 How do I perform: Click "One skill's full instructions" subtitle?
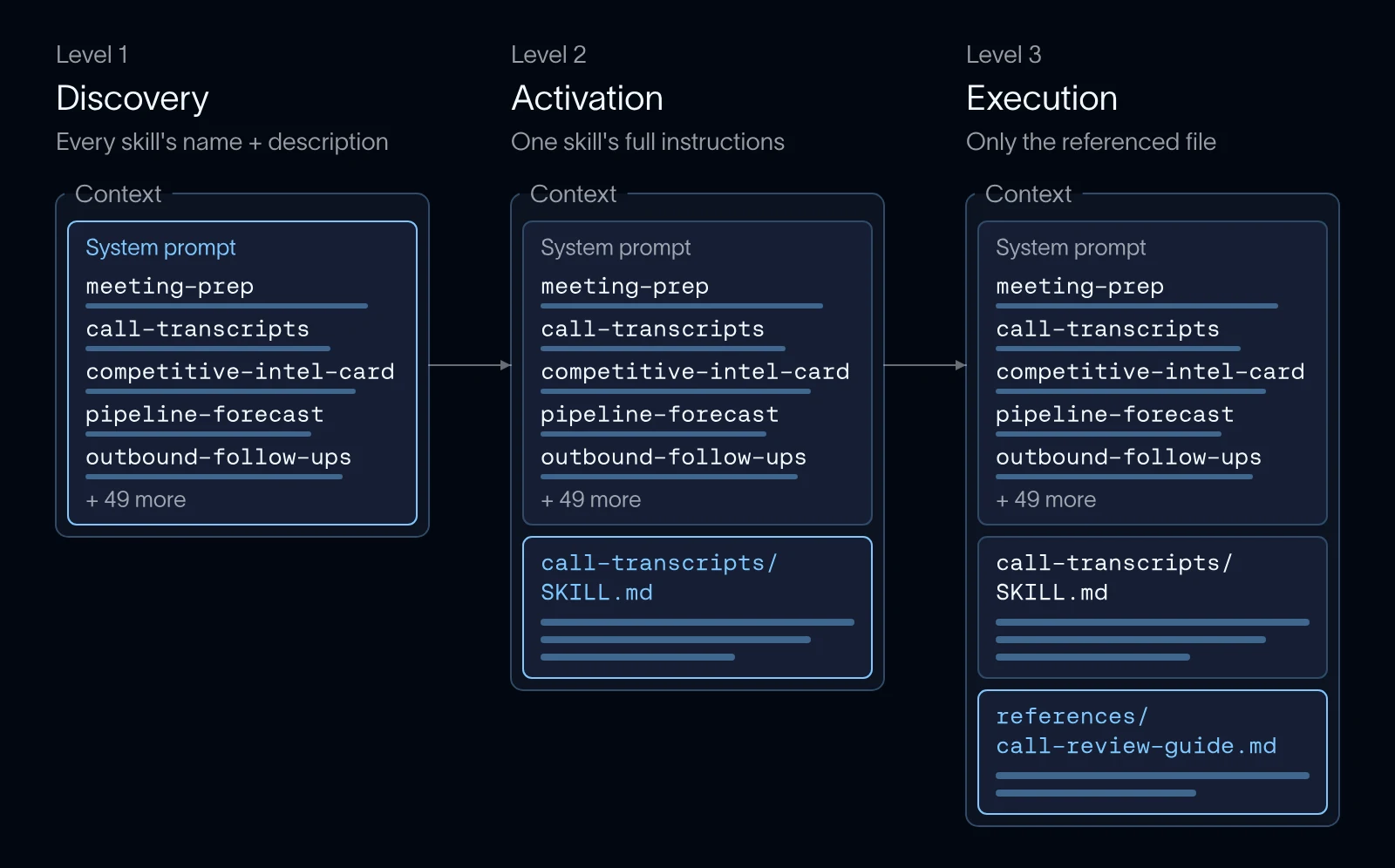(648, 141)
